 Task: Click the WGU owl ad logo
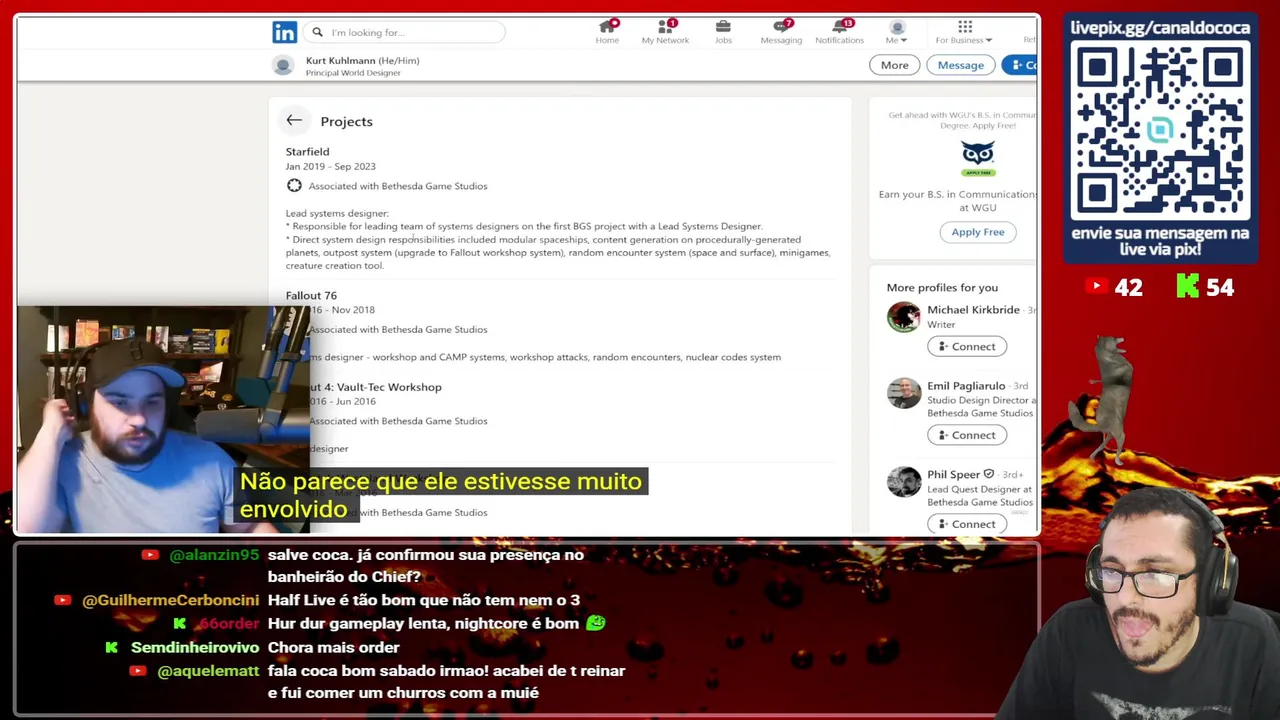(x=977, y=158)
